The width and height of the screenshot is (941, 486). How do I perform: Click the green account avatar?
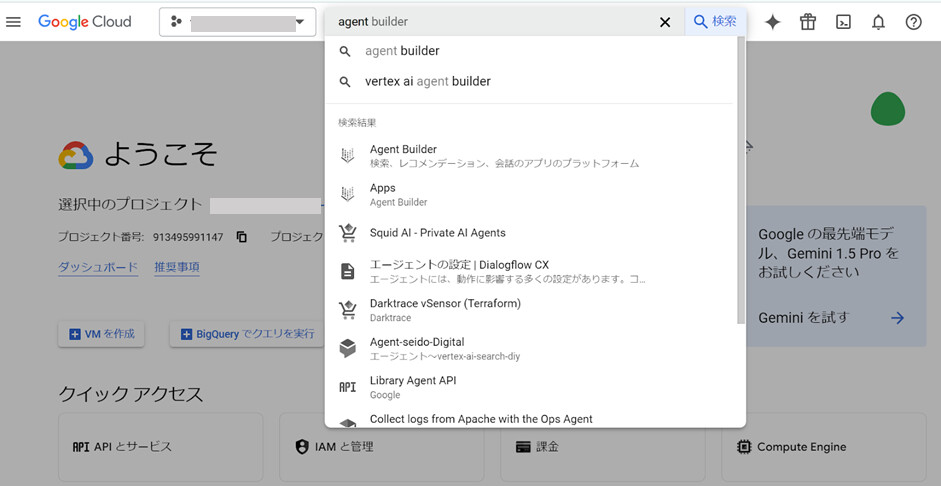(887, 109)
